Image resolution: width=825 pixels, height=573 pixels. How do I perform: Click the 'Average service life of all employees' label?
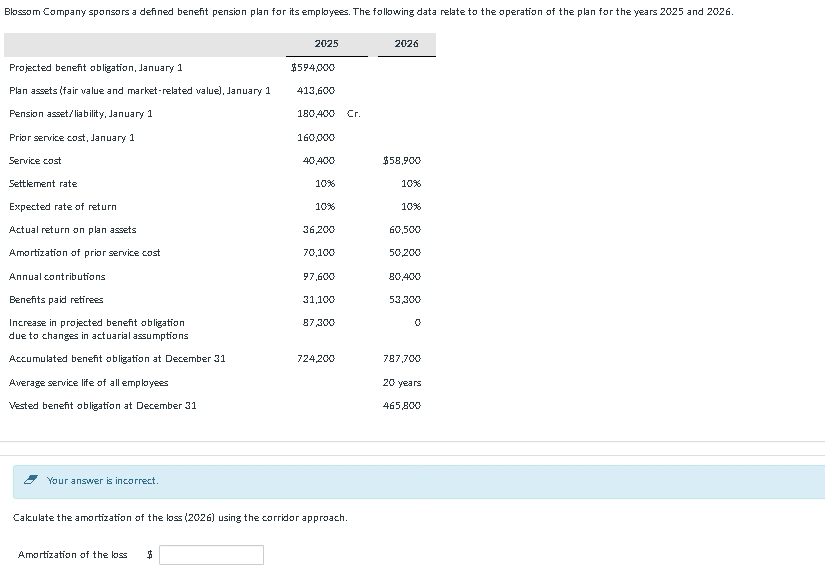click(88, 383)
